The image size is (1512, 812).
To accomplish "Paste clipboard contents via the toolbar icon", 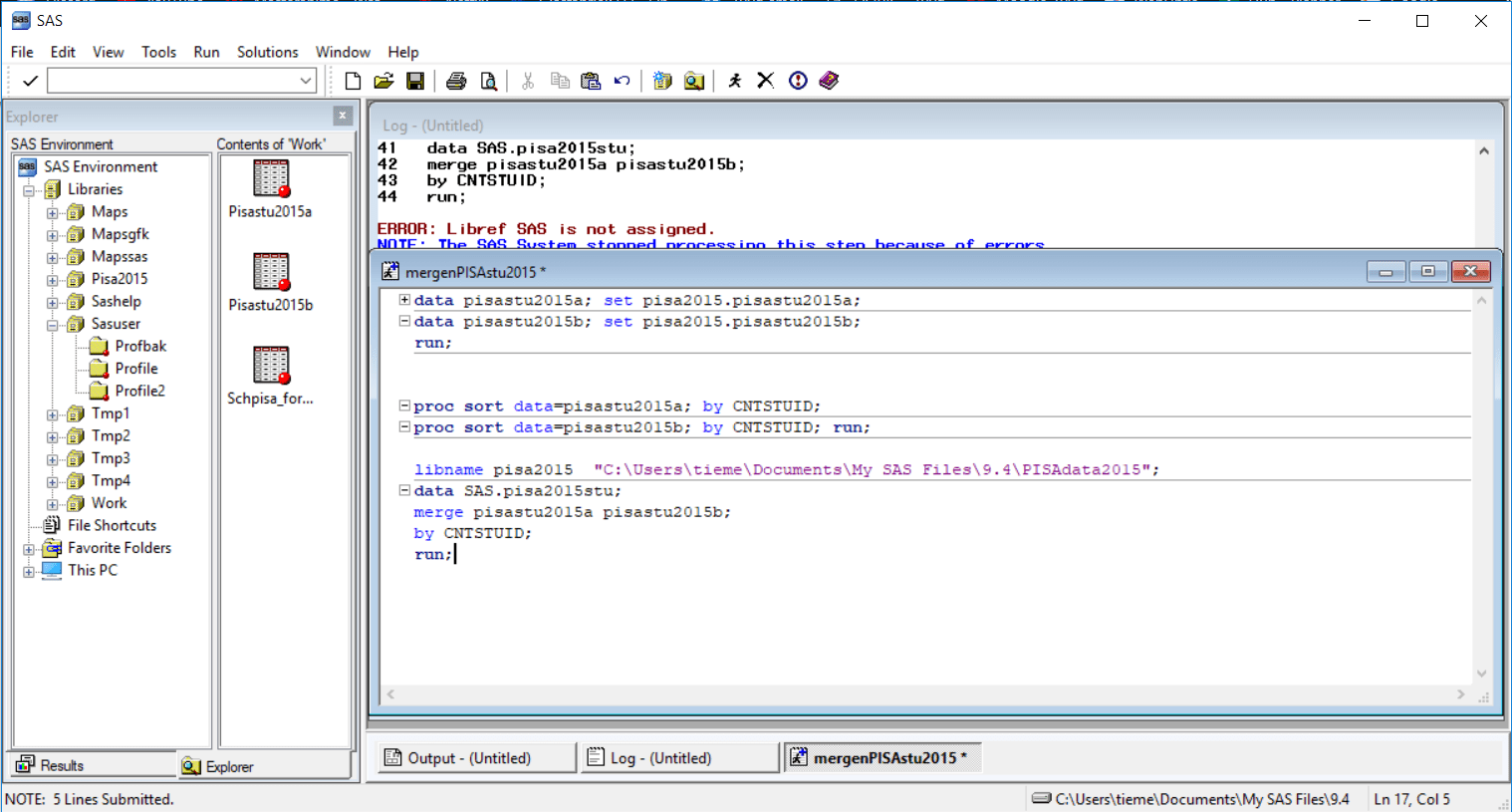I will click(591, 81).
